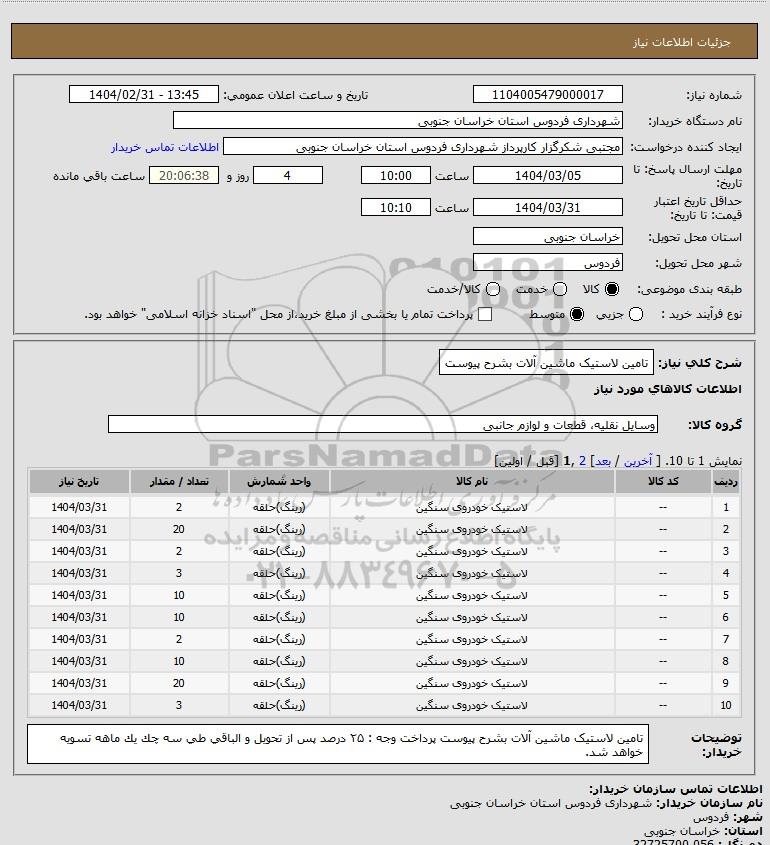Viewport: 770px width, 845px height.
Task: Click the توضیحات خریدار text box
Action: pos(338,744)
